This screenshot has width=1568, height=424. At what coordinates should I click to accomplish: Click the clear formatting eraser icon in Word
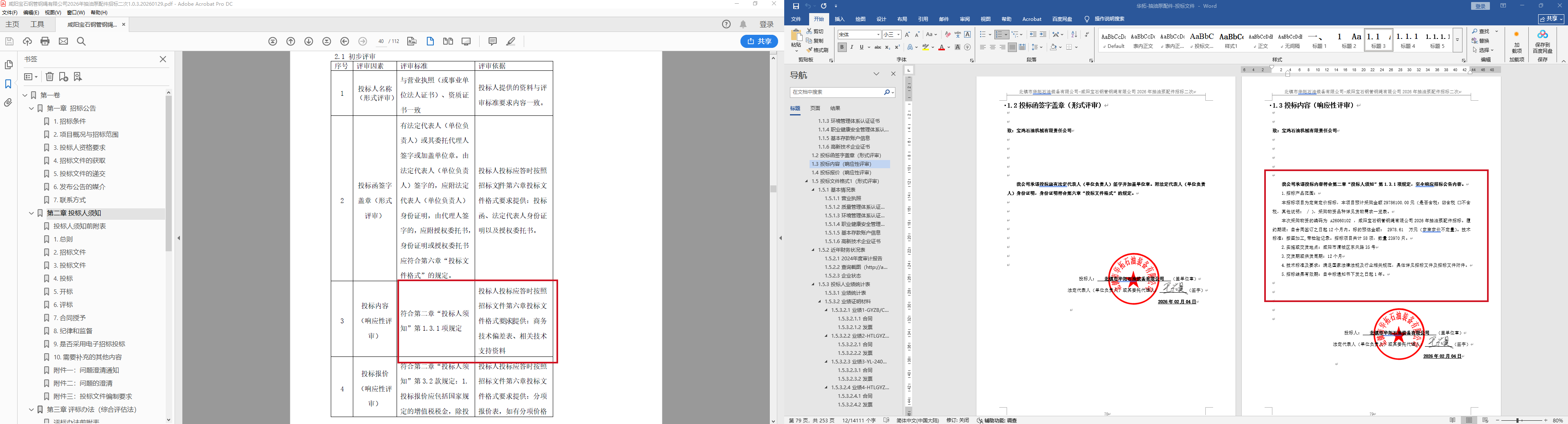[948, 35]
